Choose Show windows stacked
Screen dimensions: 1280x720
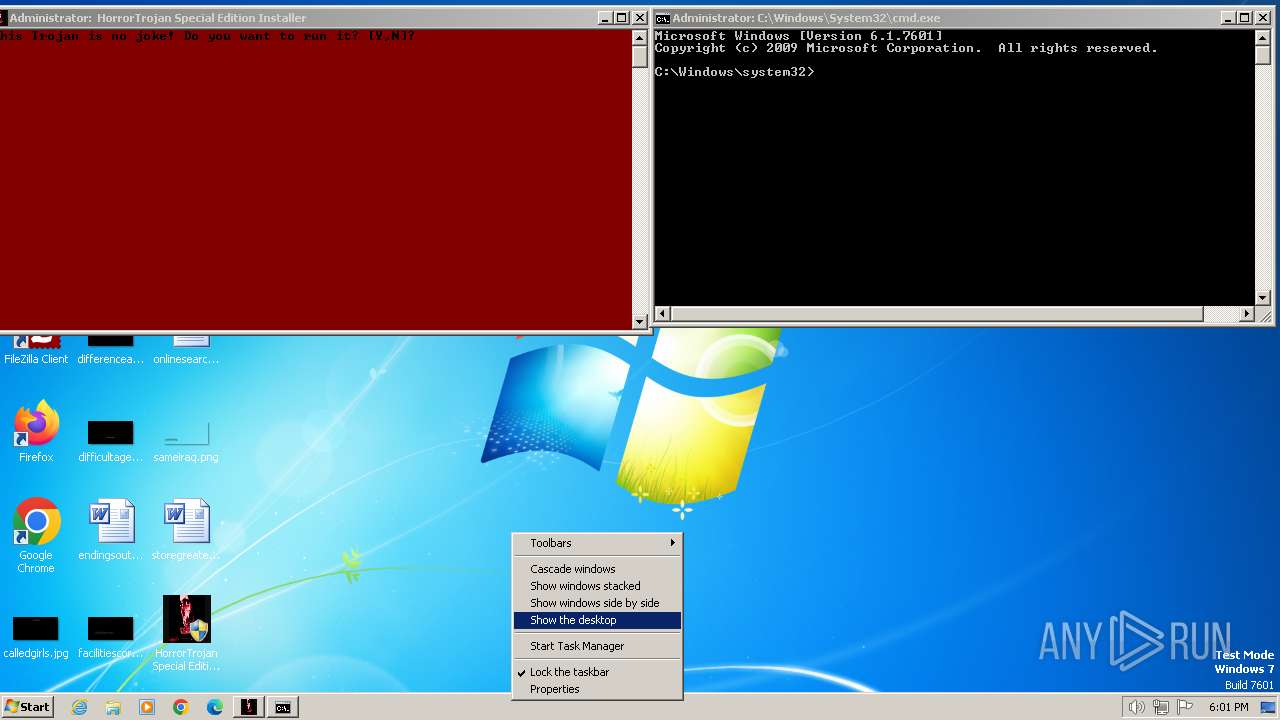coord(597,586)
